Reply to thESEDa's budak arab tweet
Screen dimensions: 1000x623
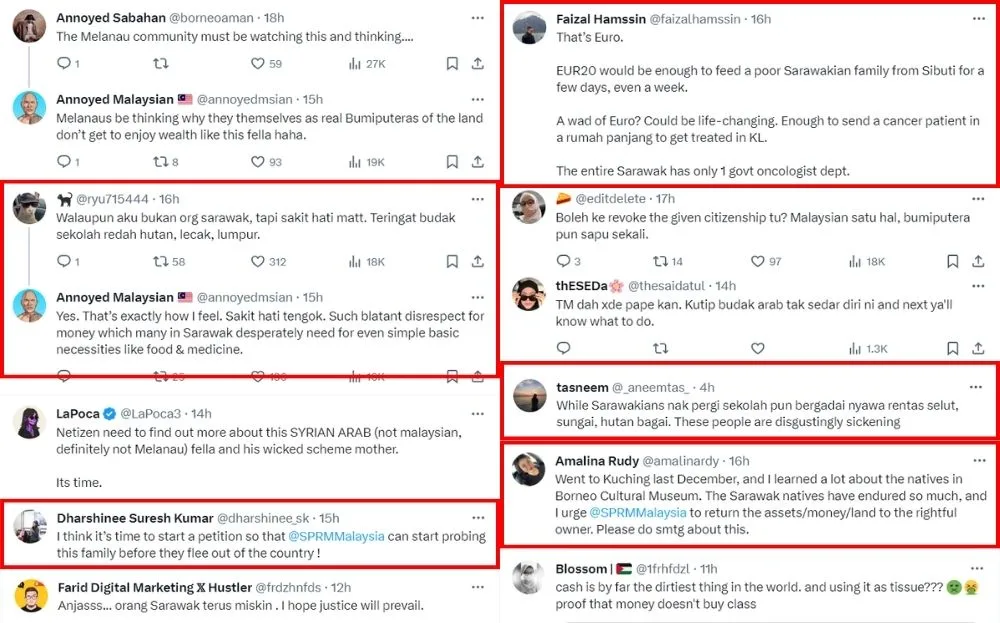pos(563,349)
